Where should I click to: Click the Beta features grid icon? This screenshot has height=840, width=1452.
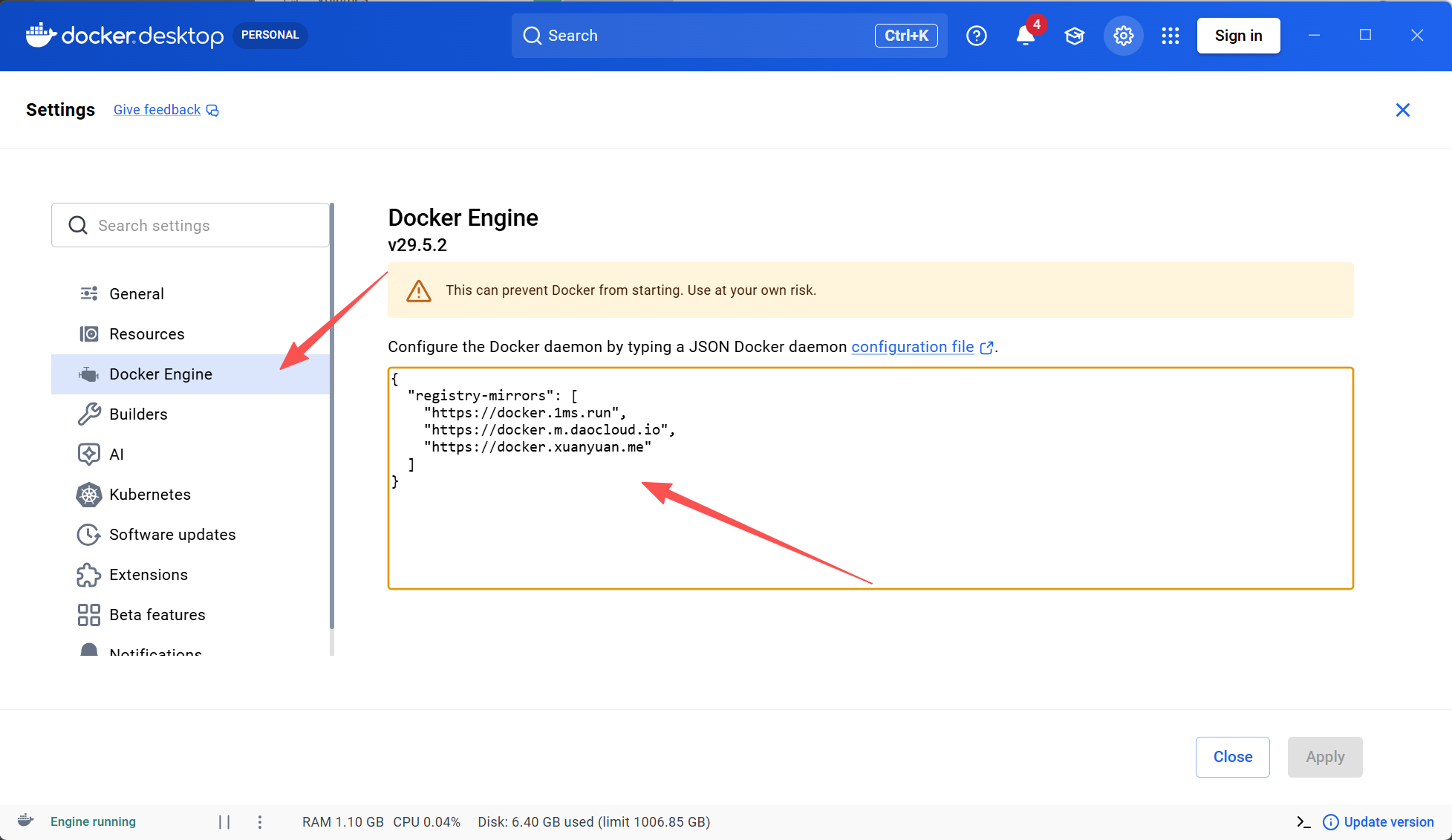coord(89,615)
